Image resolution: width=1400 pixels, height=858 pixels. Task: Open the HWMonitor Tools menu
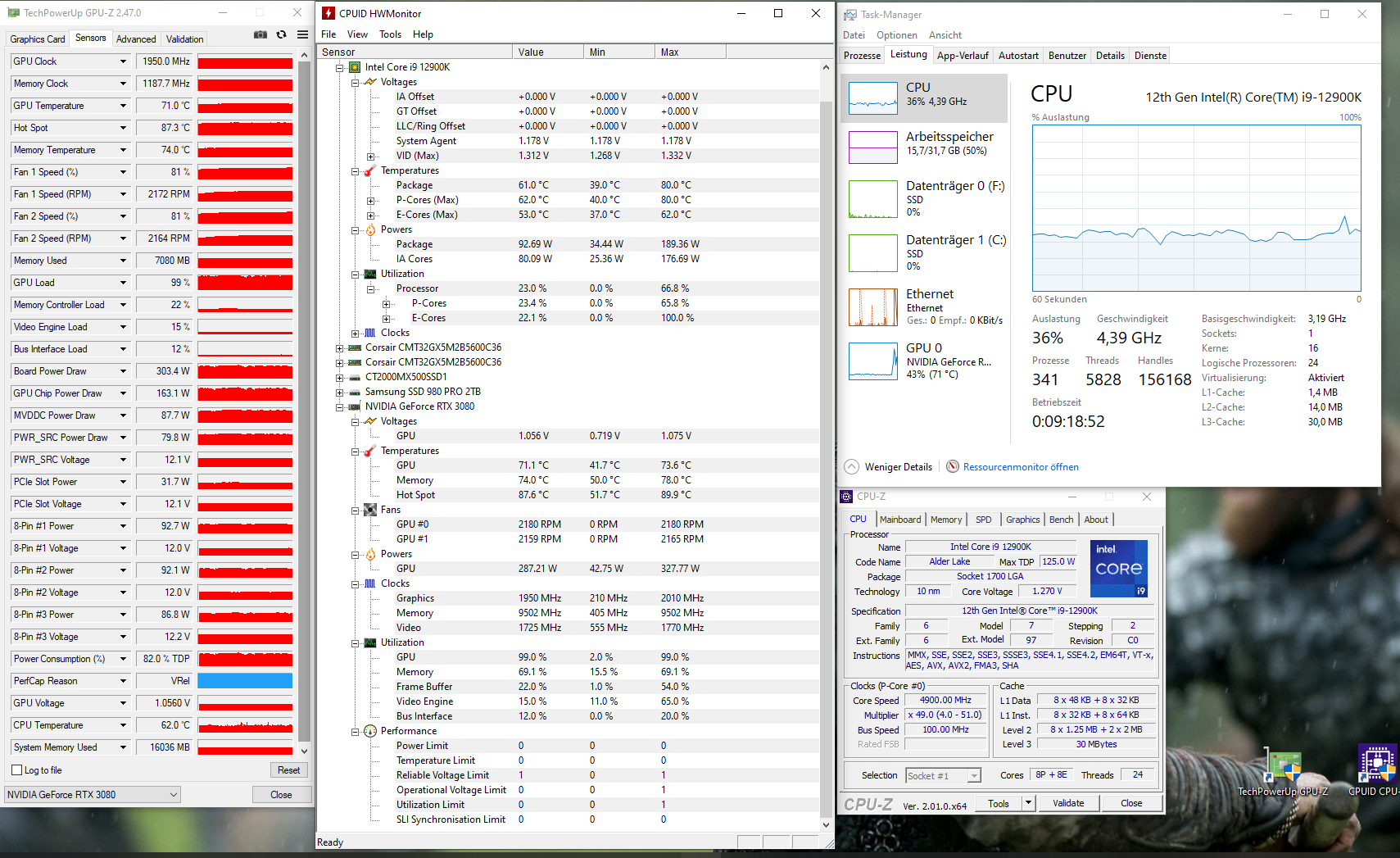390,34
